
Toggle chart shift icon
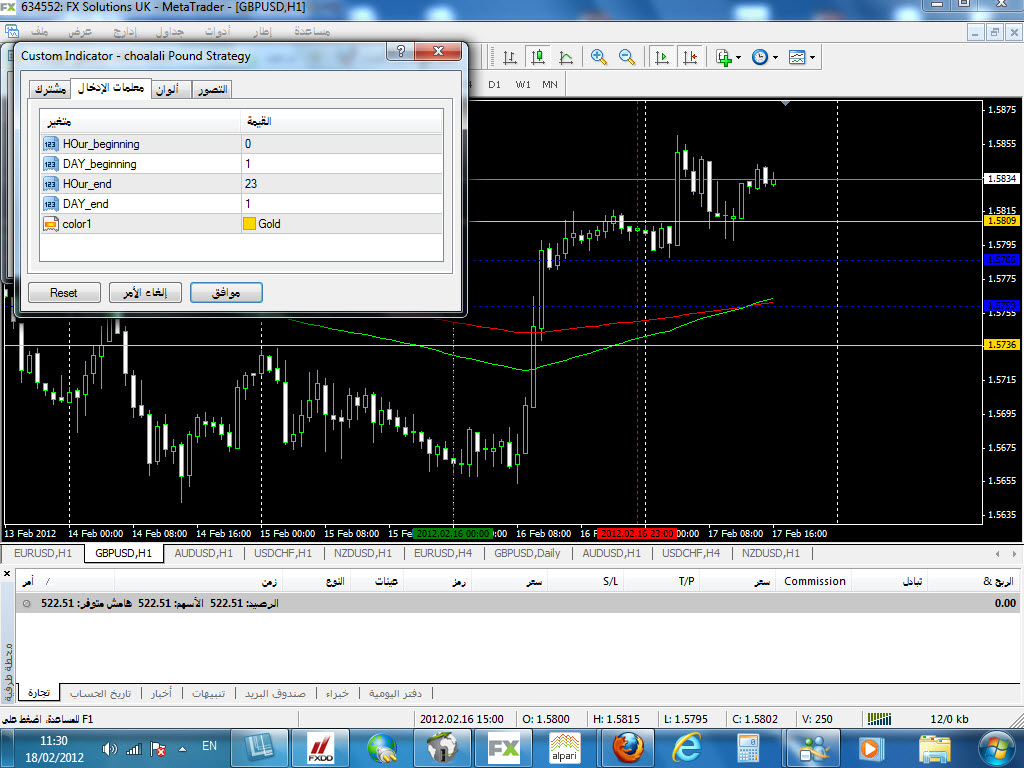point(690,57)
